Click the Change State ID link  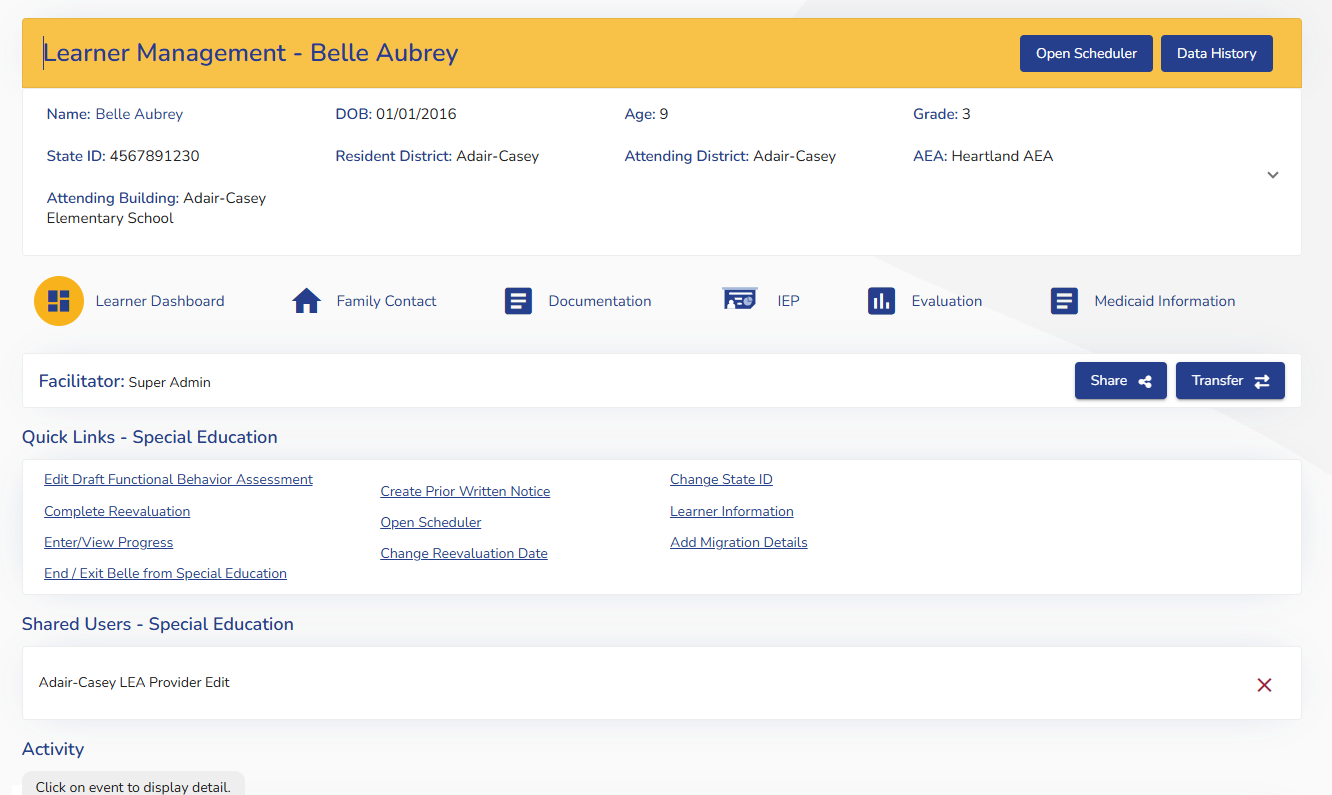pos(721,480)
